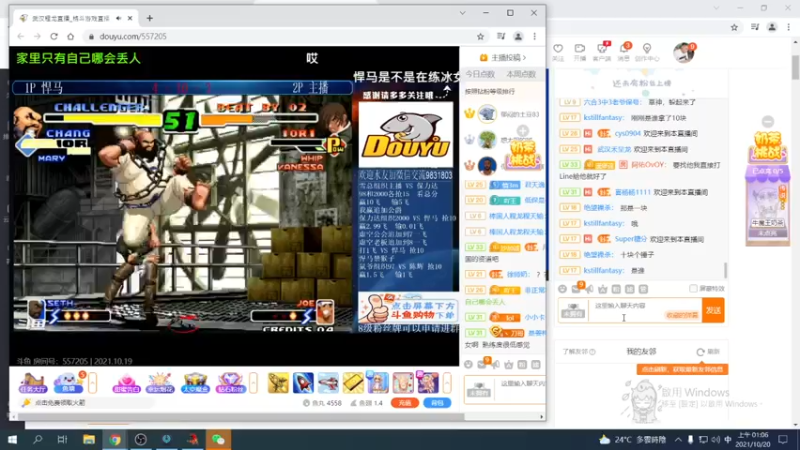This screenshot has width=800, height=450.
Task: Send the rocket gift
Action: (303, 383)
